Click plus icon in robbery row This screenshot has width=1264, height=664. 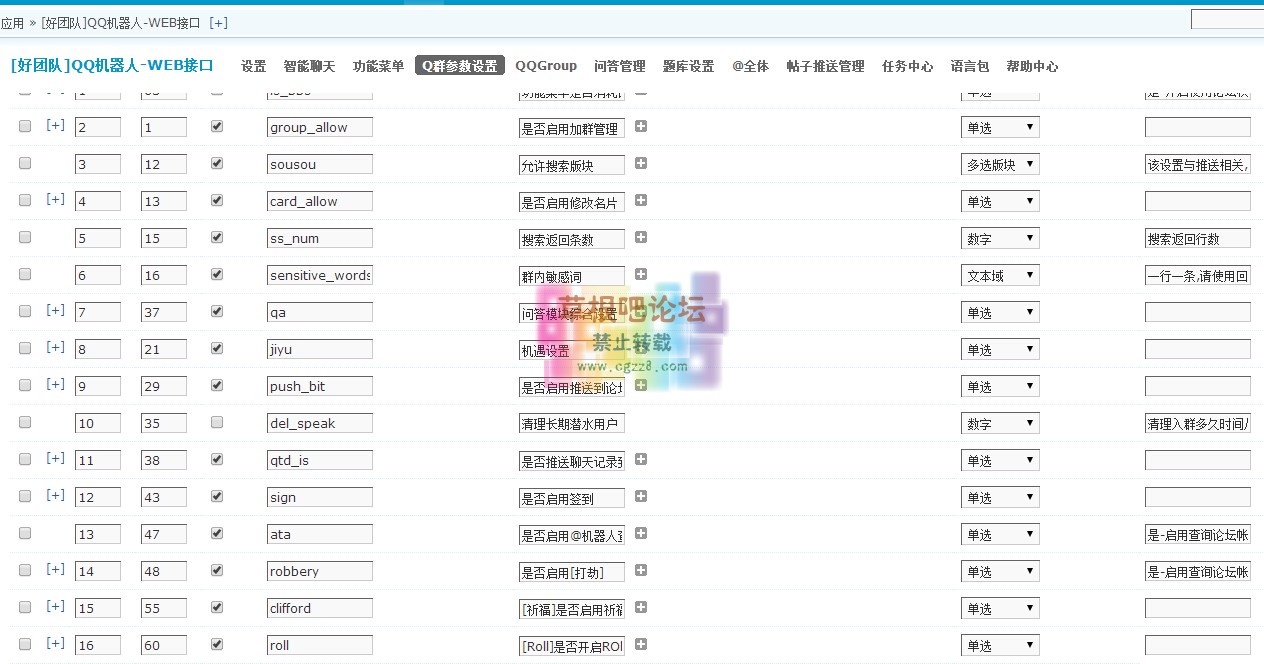pos(641,570)
